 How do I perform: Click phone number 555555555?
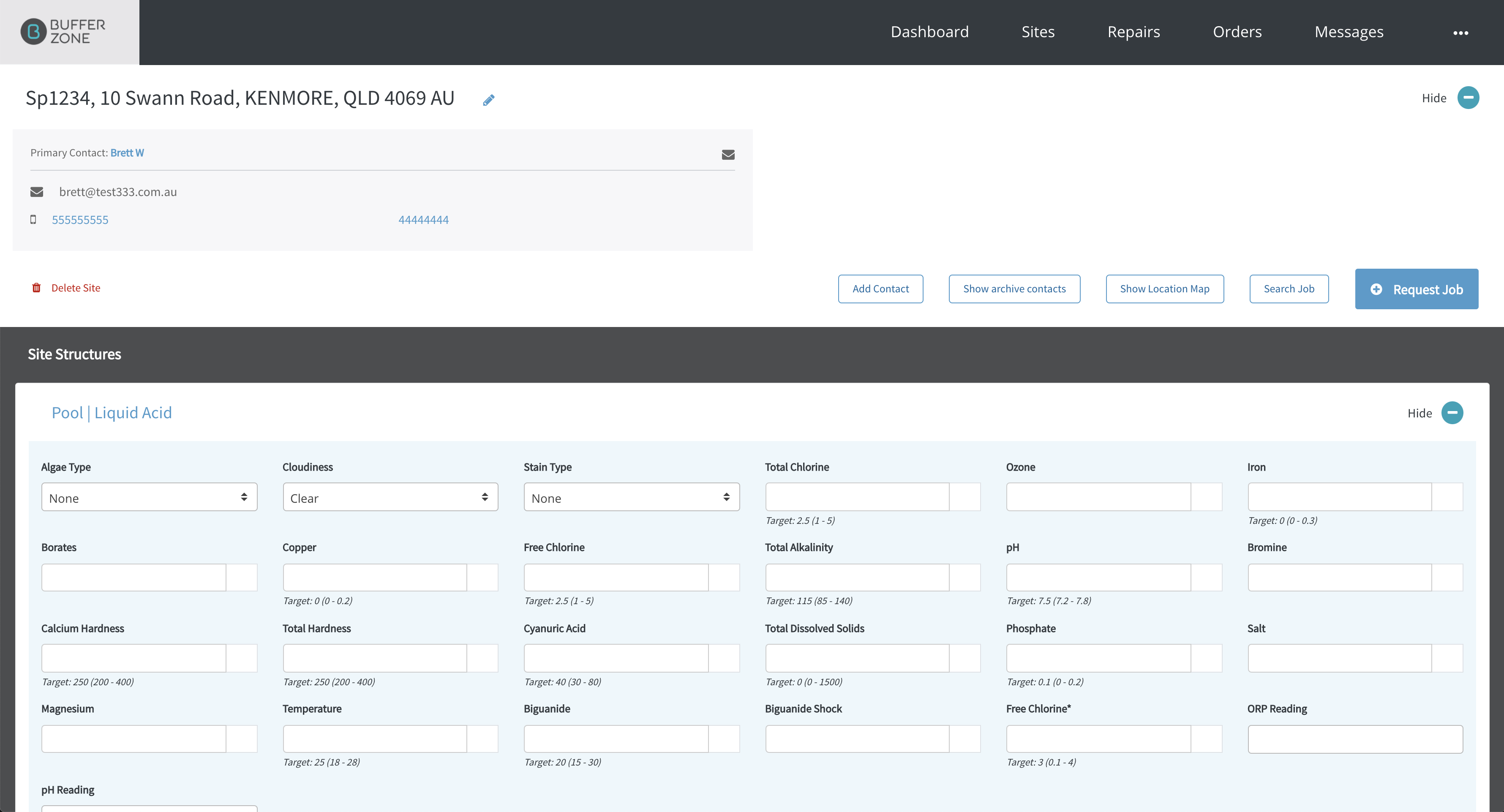[80, 220]
